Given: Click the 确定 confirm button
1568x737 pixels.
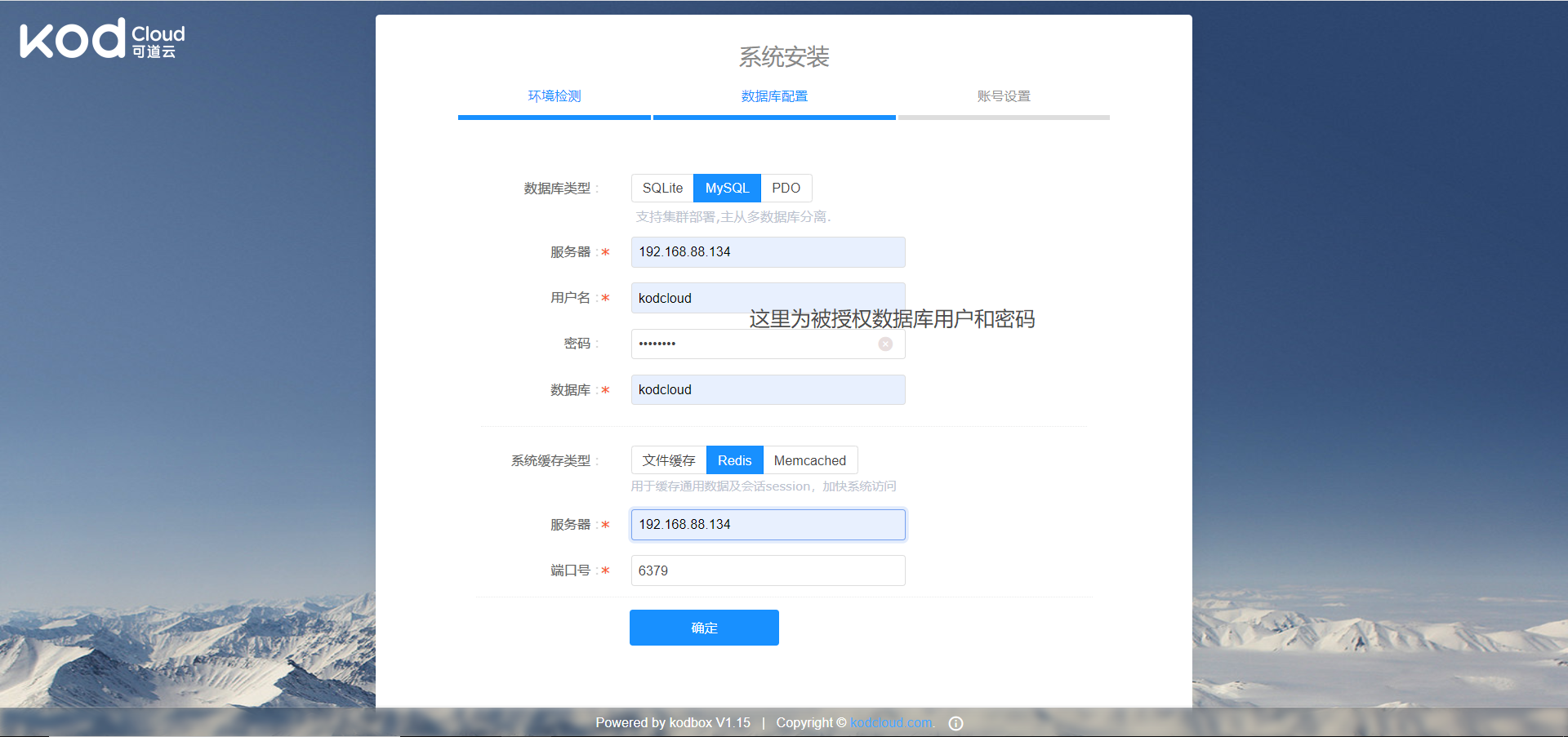Looking at the screenshot, I should [x=704, y=628].
